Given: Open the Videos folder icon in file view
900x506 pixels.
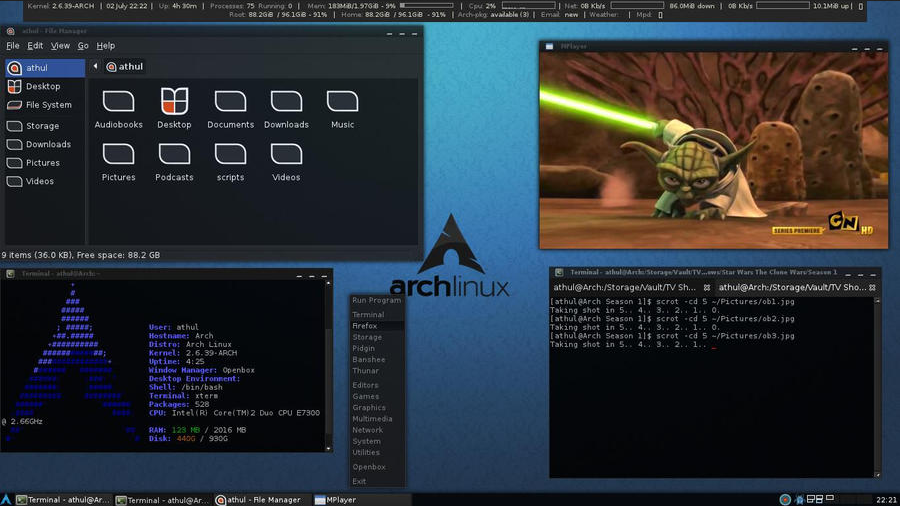Looking at the screenshot, I should point(286,154).
